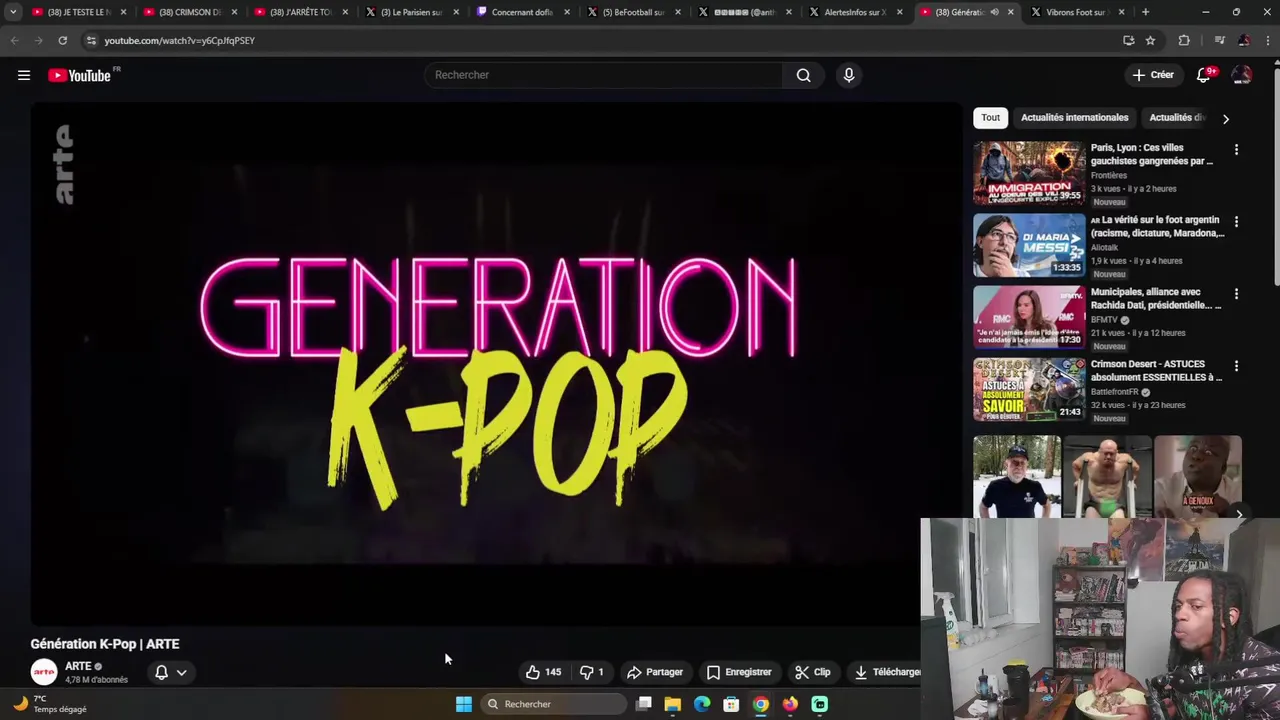The image size is (1280, 720).
Task: Show more filter chips with arrow
Action: (1226, 118)
